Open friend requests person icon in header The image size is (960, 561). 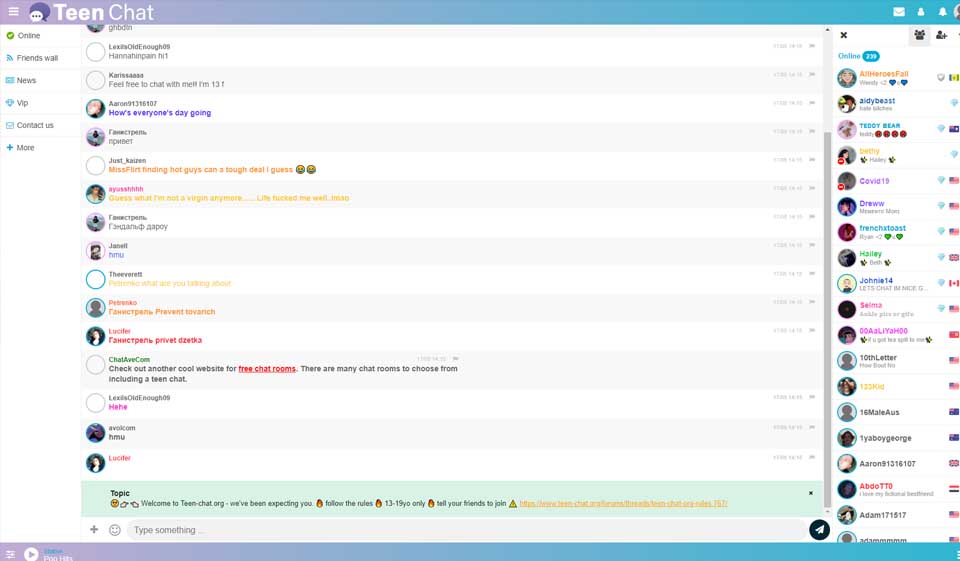tap(921, 12)
